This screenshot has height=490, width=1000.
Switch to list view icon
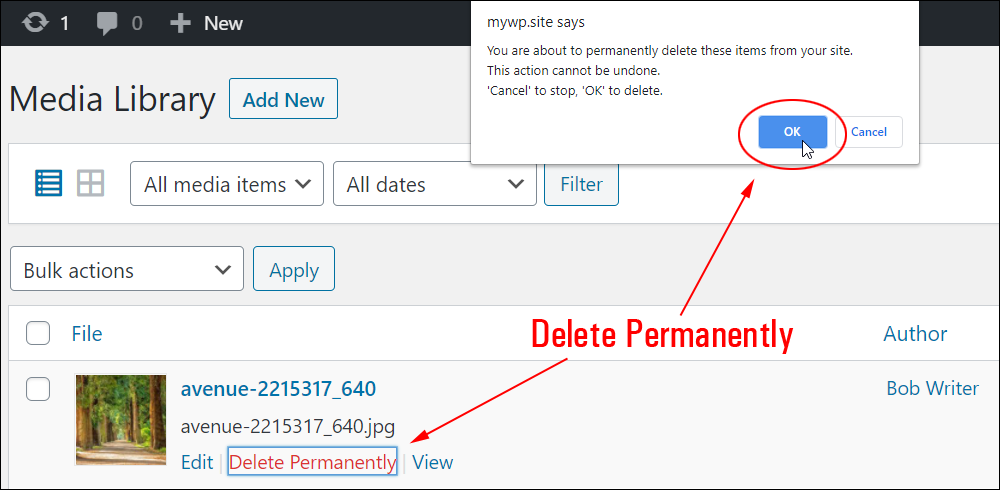pos(48,183)
